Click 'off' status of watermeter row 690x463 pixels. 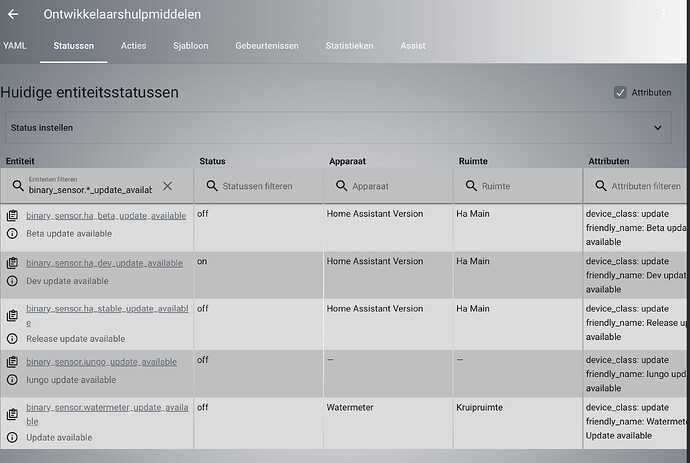pyautogui.click(x=202, y=408)
